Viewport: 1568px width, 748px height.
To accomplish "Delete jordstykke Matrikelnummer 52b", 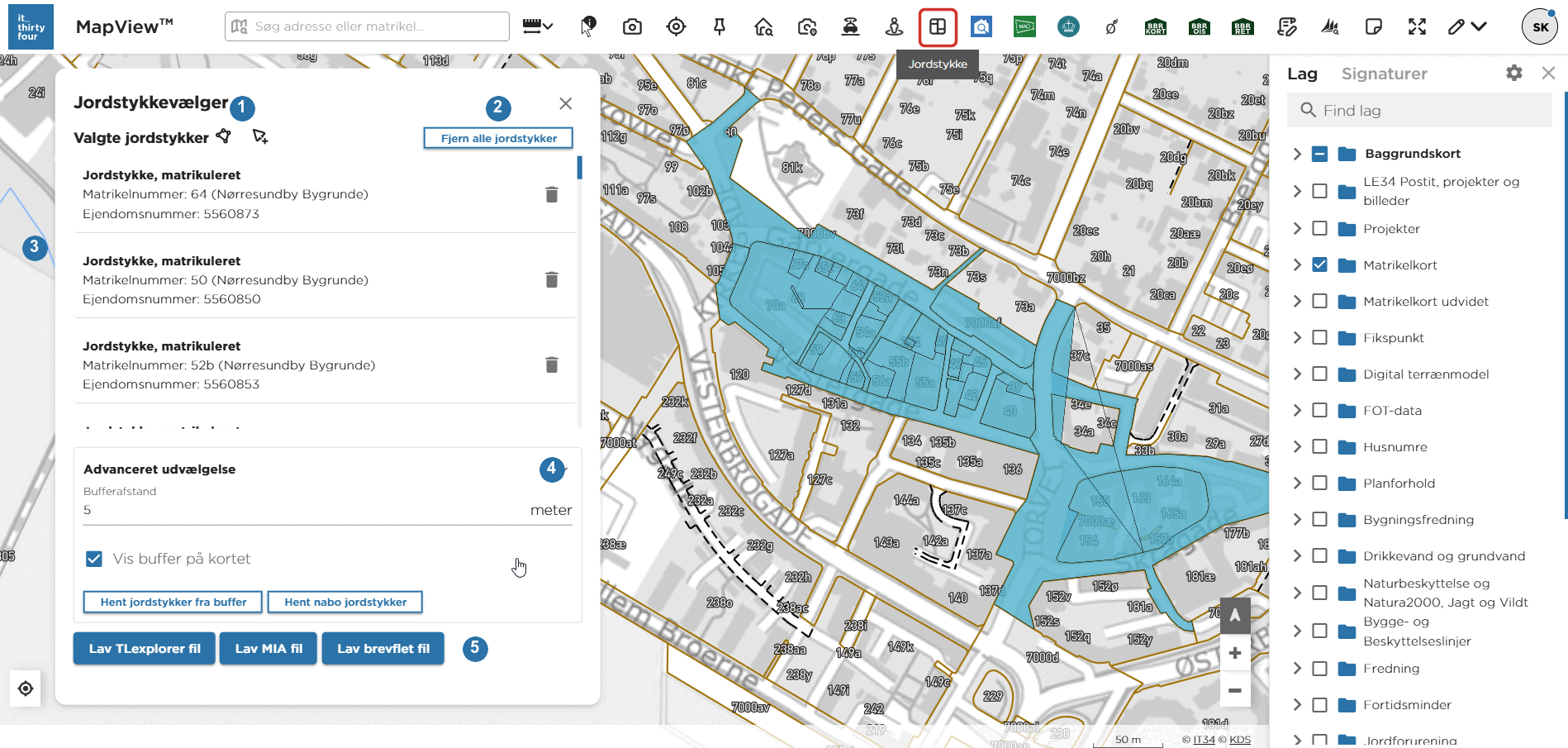I will (552, 364).
